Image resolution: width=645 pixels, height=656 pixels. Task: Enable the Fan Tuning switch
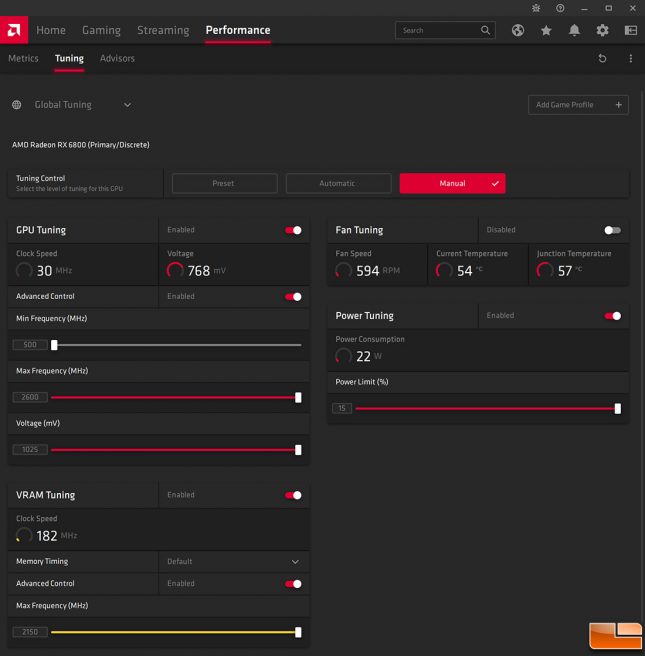coord(612,230)
